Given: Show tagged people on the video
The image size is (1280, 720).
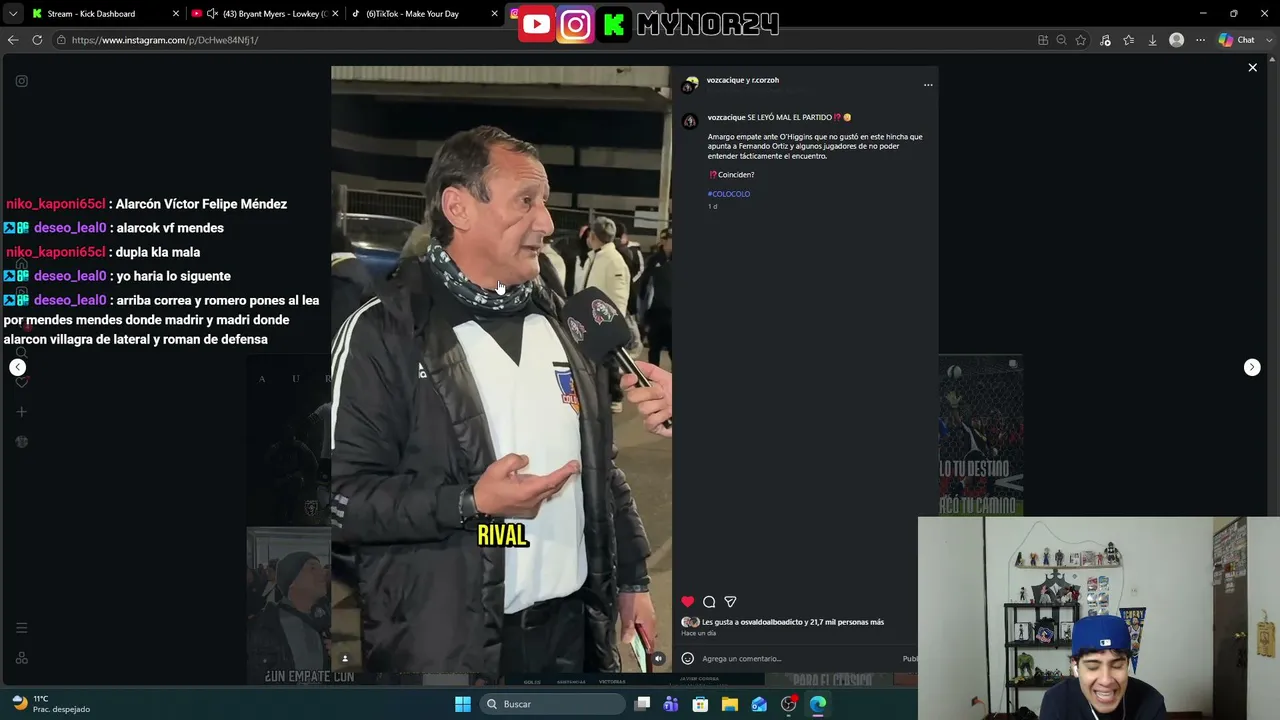Looking at the screenshot, I should click(x=345, y=659).
